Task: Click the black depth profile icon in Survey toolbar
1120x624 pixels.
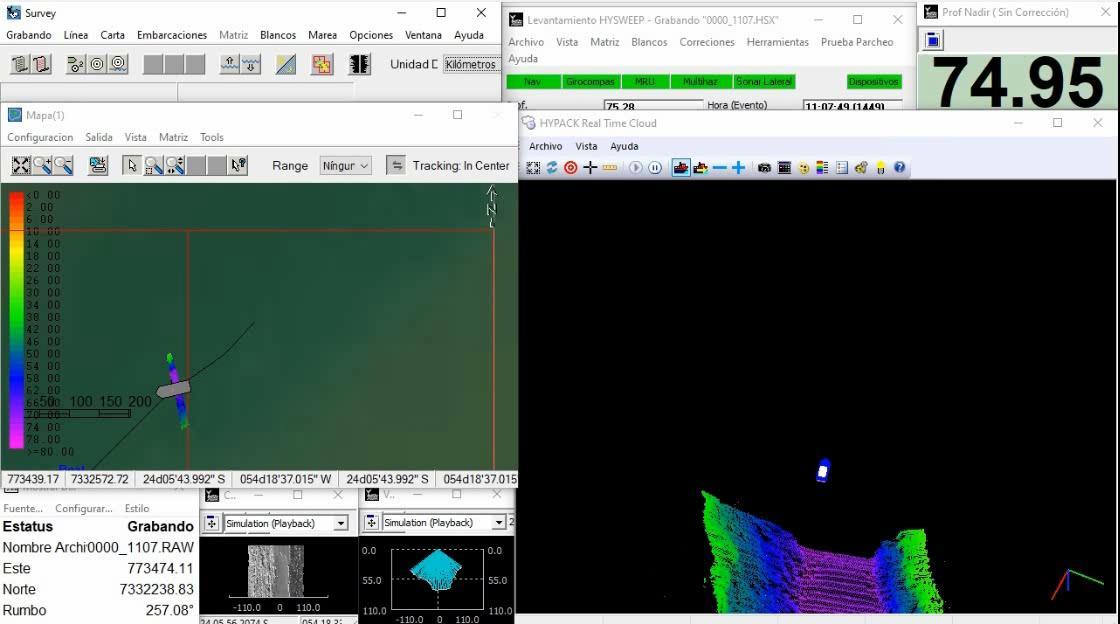Action: click(x=359, y=64)
